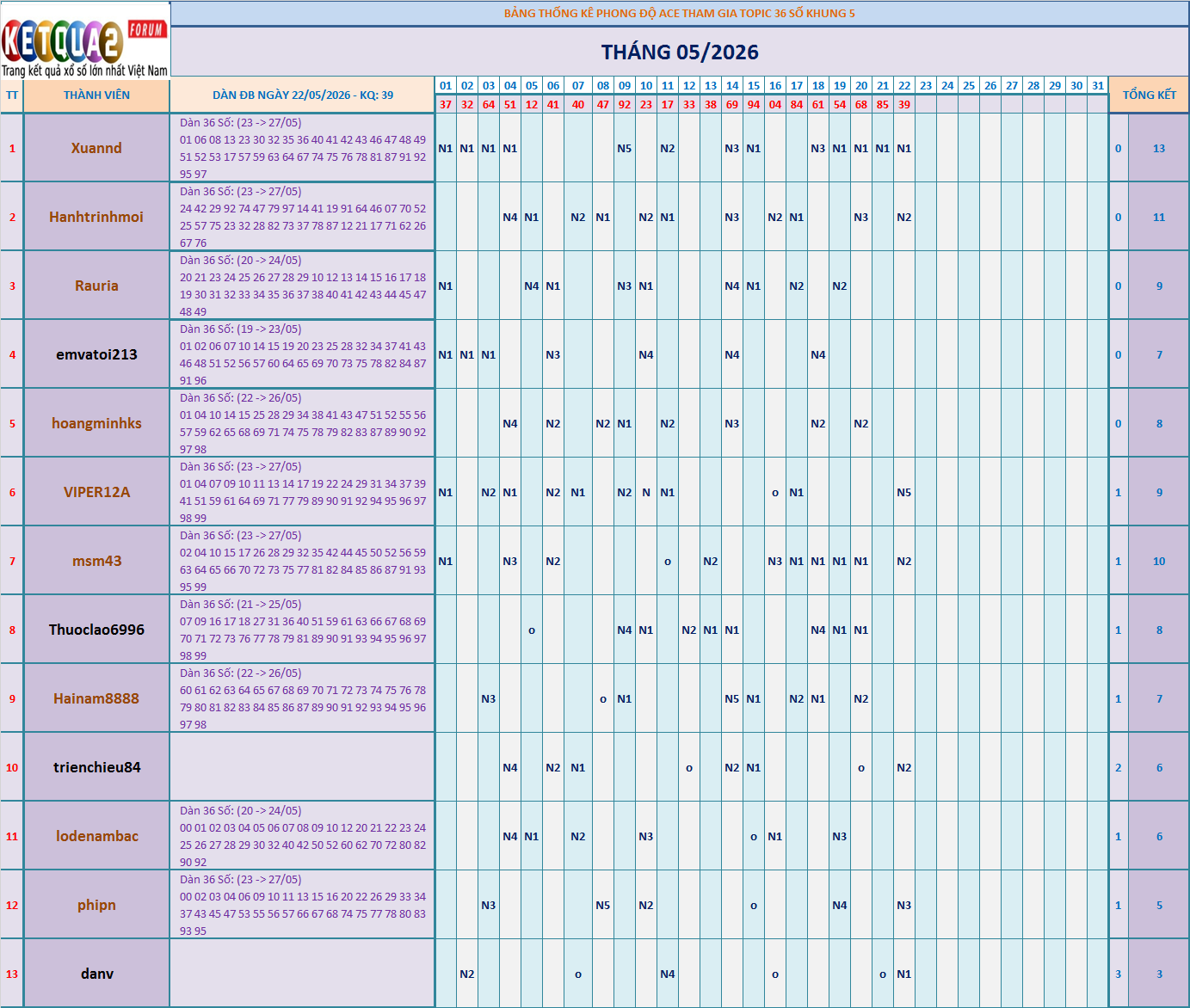Select the 'o' cell in msm43 row

[668, 561]
